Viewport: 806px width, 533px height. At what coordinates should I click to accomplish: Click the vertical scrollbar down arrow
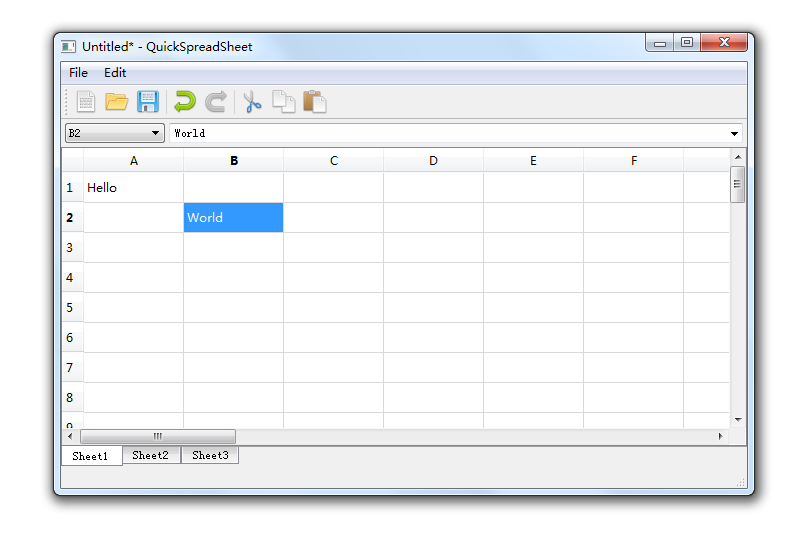click(x=738, y=420)
